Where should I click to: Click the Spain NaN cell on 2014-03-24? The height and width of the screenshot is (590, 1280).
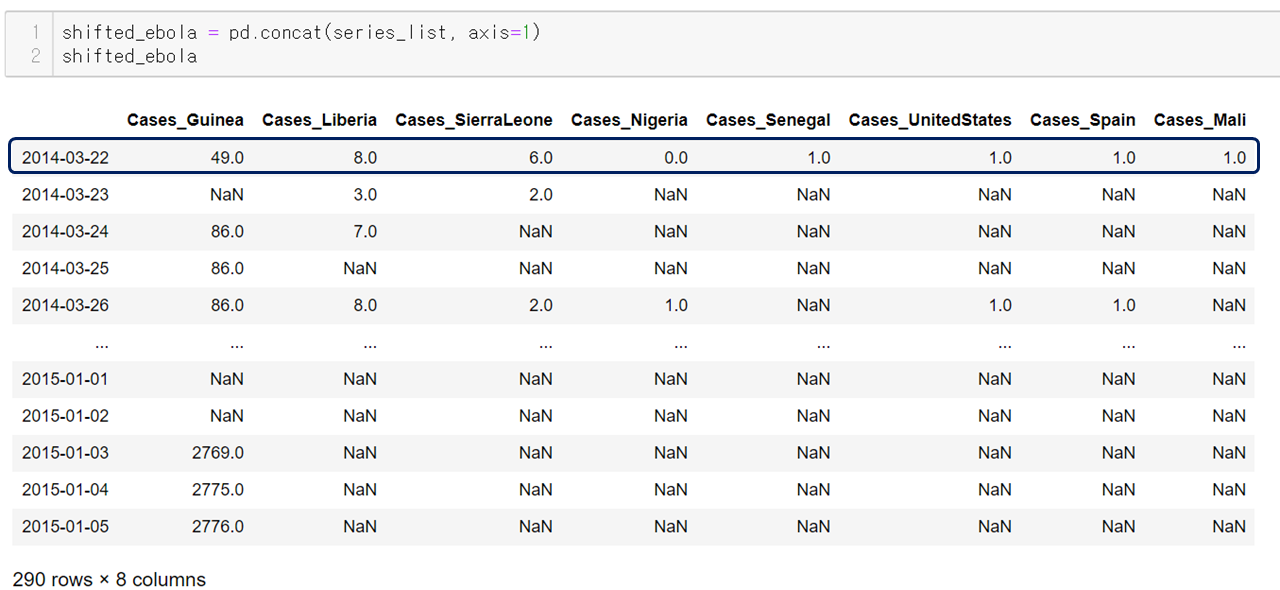click(x=1118, y=232)
